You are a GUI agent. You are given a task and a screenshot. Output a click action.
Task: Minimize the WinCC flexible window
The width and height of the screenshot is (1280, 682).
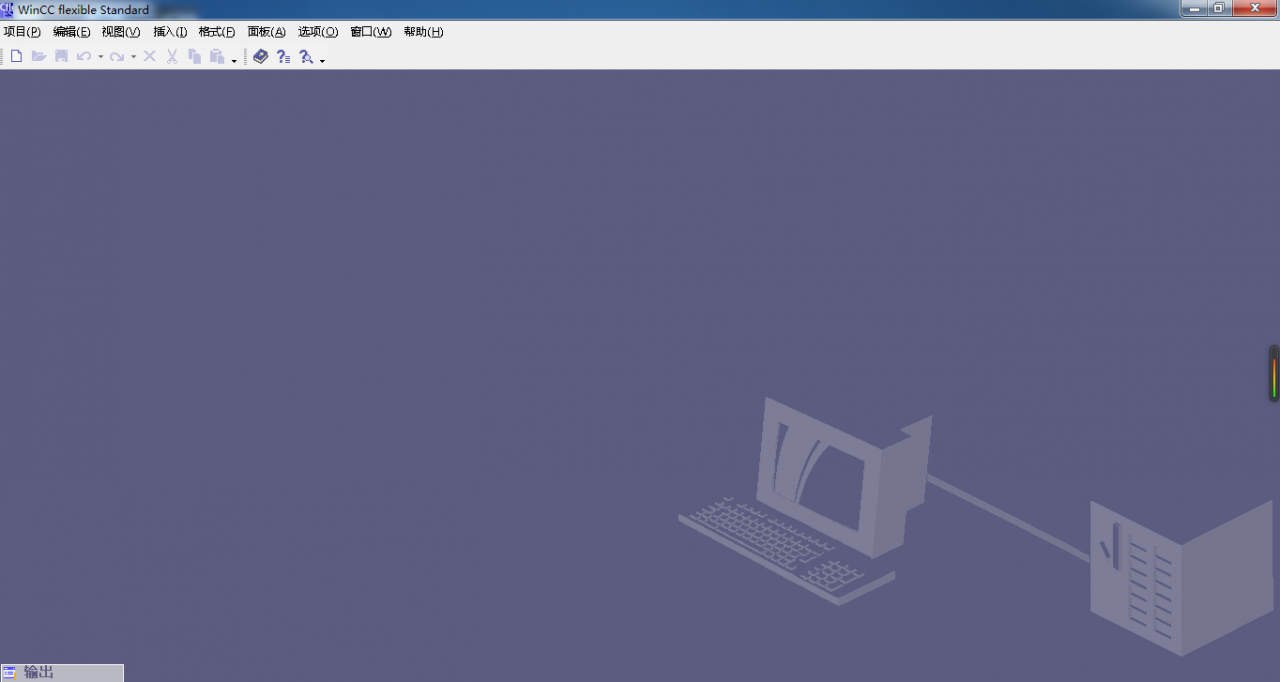click(x=1194, y=8)
